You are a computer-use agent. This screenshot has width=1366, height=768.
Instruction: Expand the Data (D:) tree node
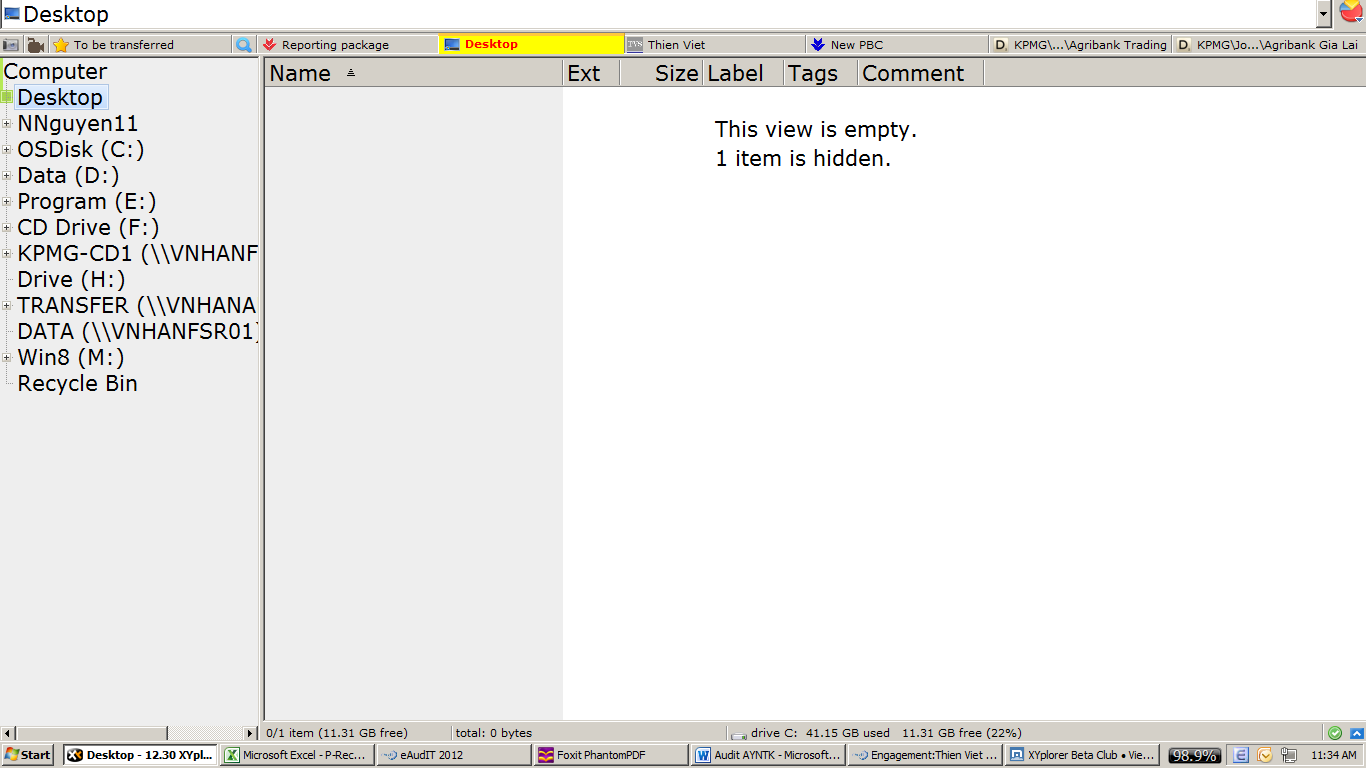[x=7, y=176]
